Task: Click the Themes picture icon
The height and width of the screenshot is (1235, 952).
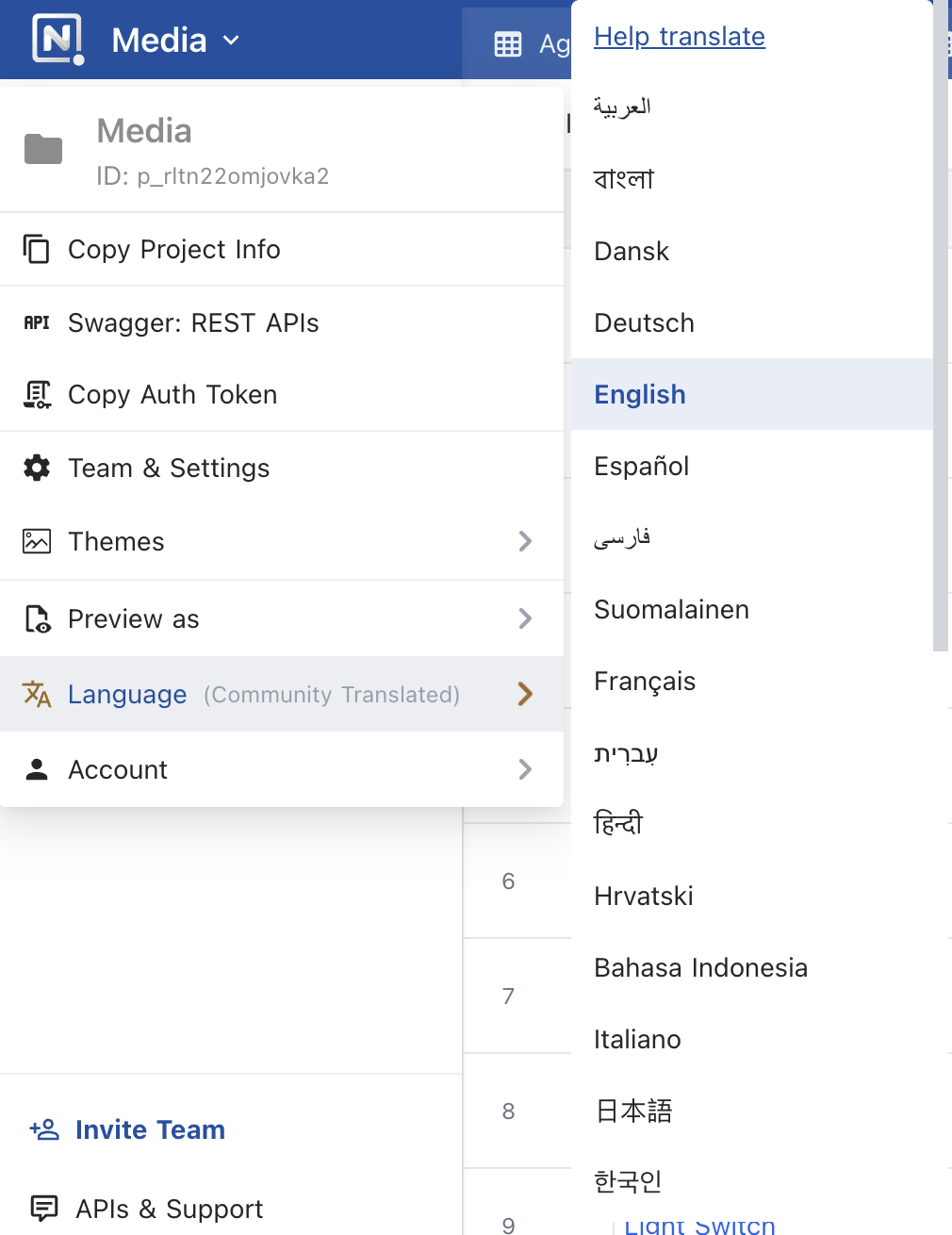Action: tap(37, 541)
